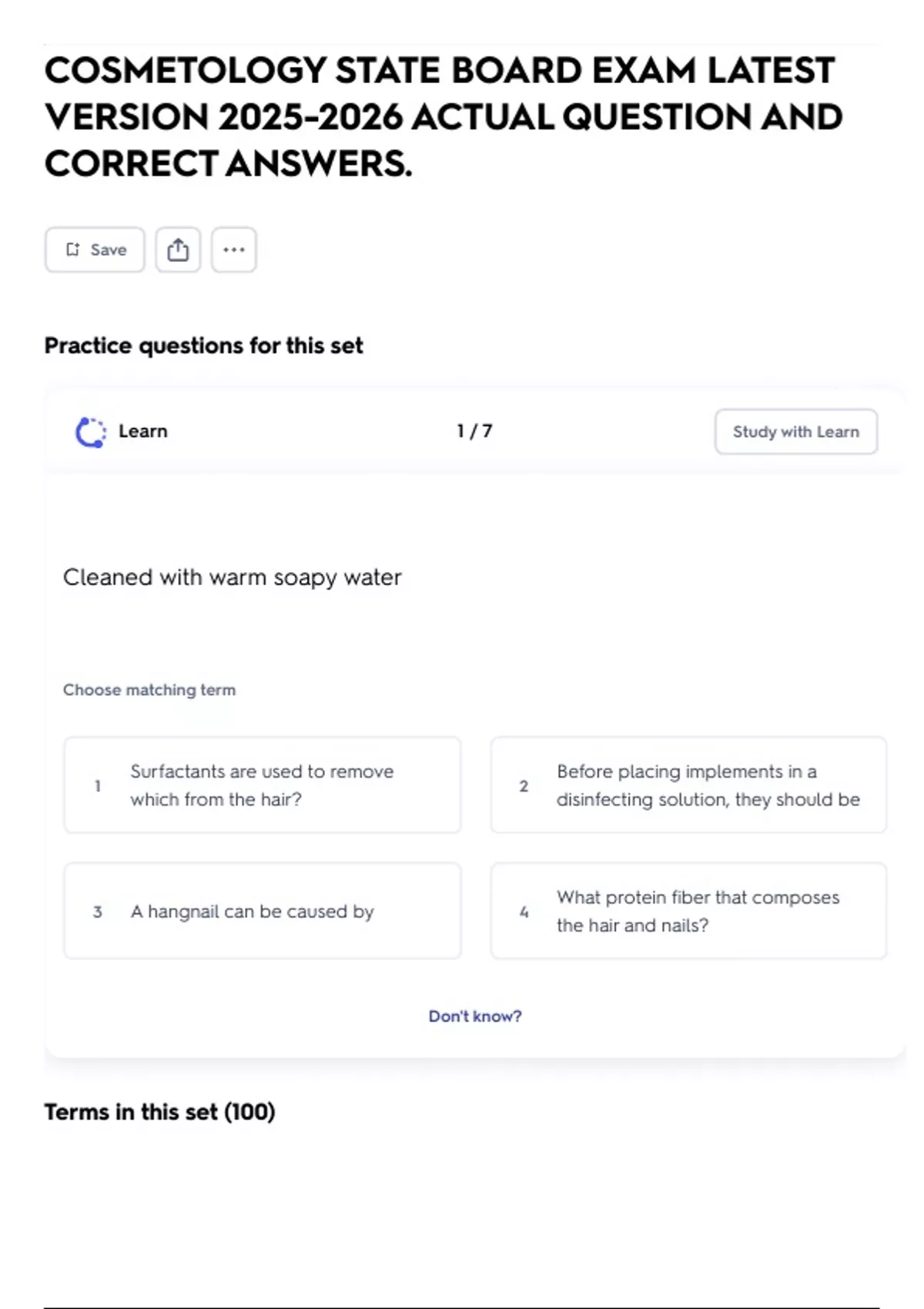This screenshot has width=924, height=1309.
Task: Choose the 'Surfactants are used to remove' answer
Action: pyautogui.click(x=263, y=785)
